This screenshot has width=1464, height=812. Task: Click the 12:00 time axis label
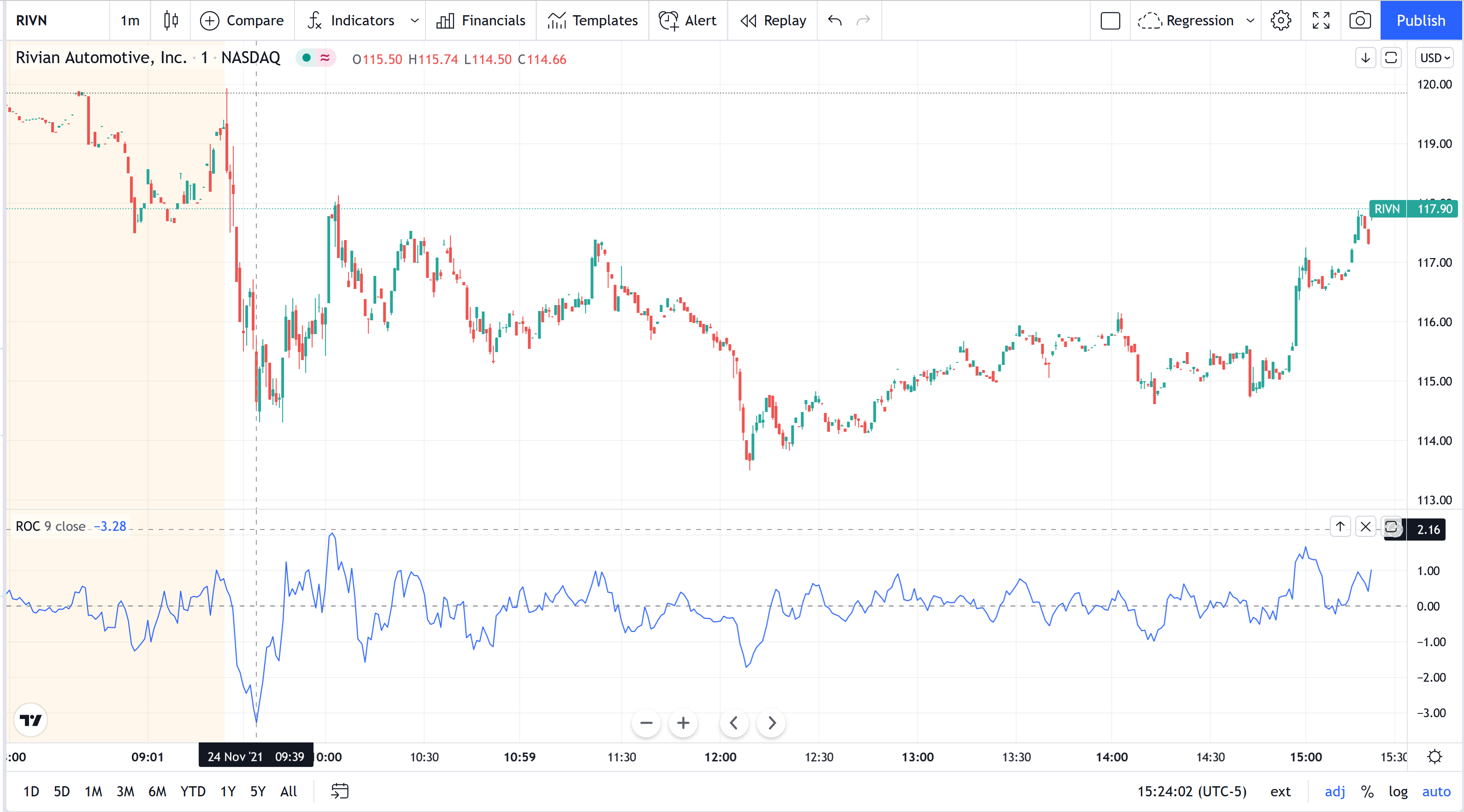pos(720,757)
